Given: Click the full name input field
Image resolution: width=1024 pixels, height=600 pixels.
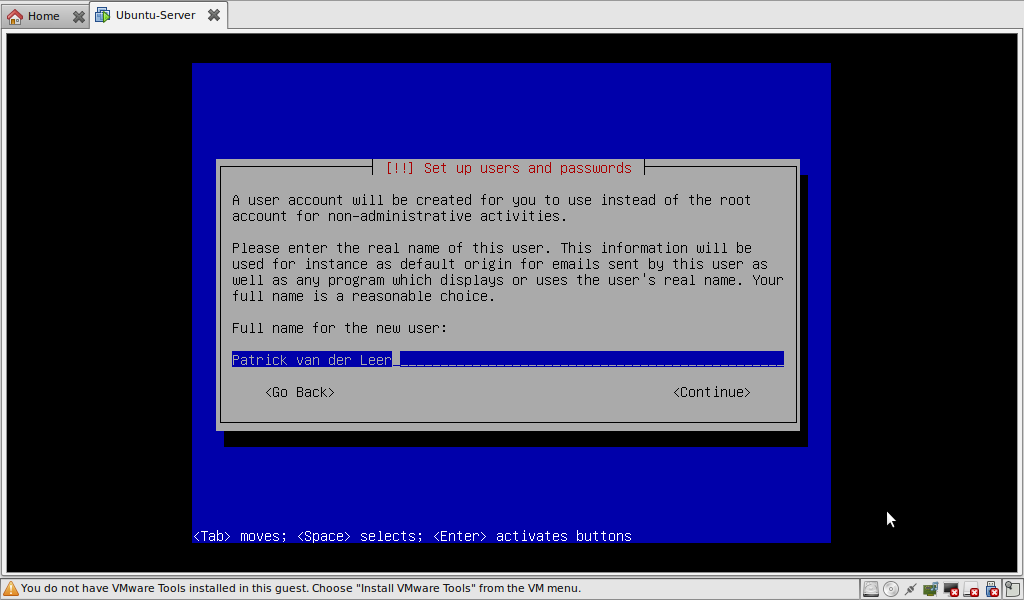Looking at the screenshot, I should click(x=507, y=359).
